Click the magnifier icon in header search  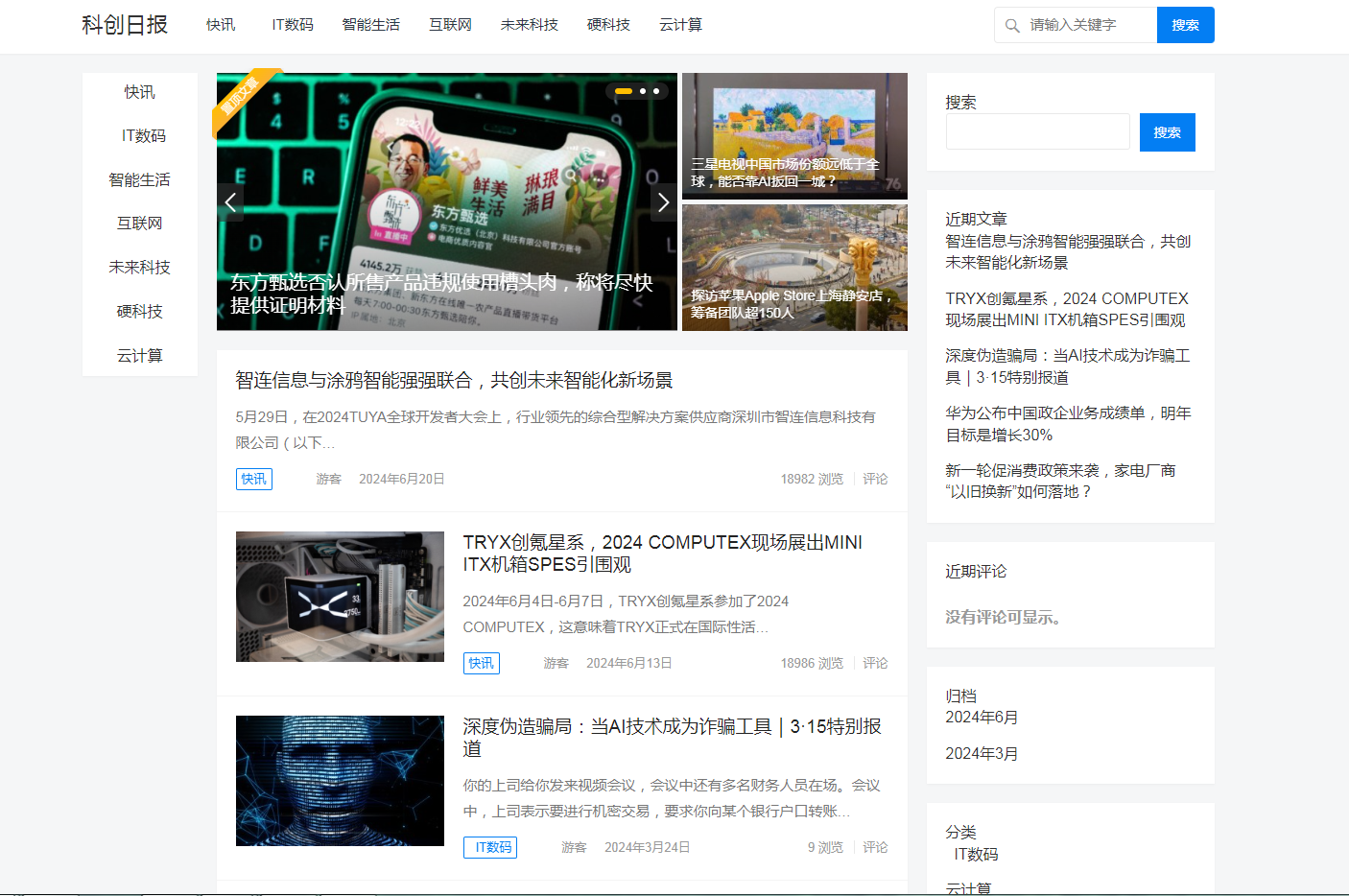pos(1012,26)
